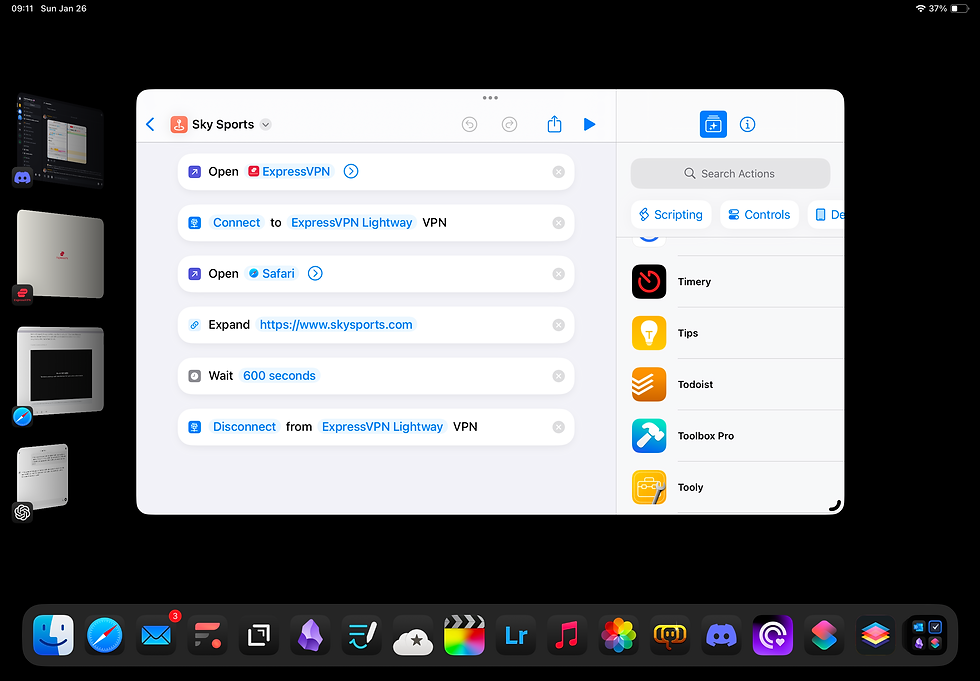Image resolution: width=980 pixels, height=681 pixels.
Task: Remove the Disconnect from VPN action
Action: [x=559, y=427]
